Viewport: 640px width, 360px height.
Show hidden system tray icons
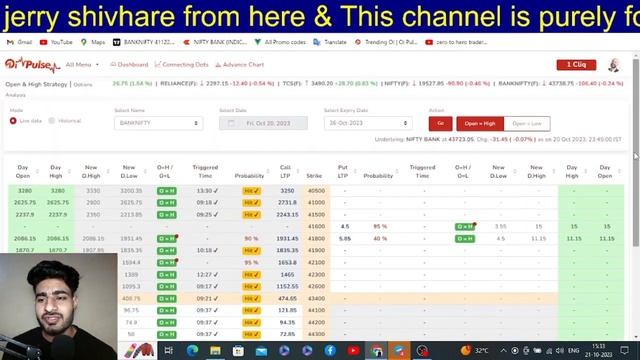[x=503, y=351]
